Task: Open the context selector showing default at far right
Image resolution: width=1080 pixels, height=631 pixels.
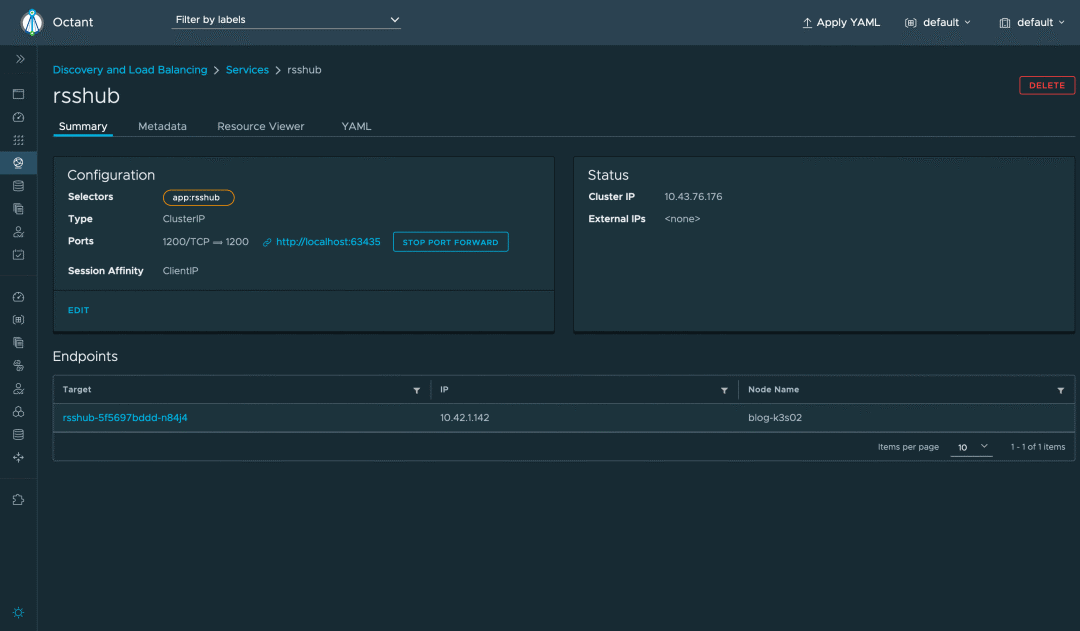Action: click(1032, 23)
